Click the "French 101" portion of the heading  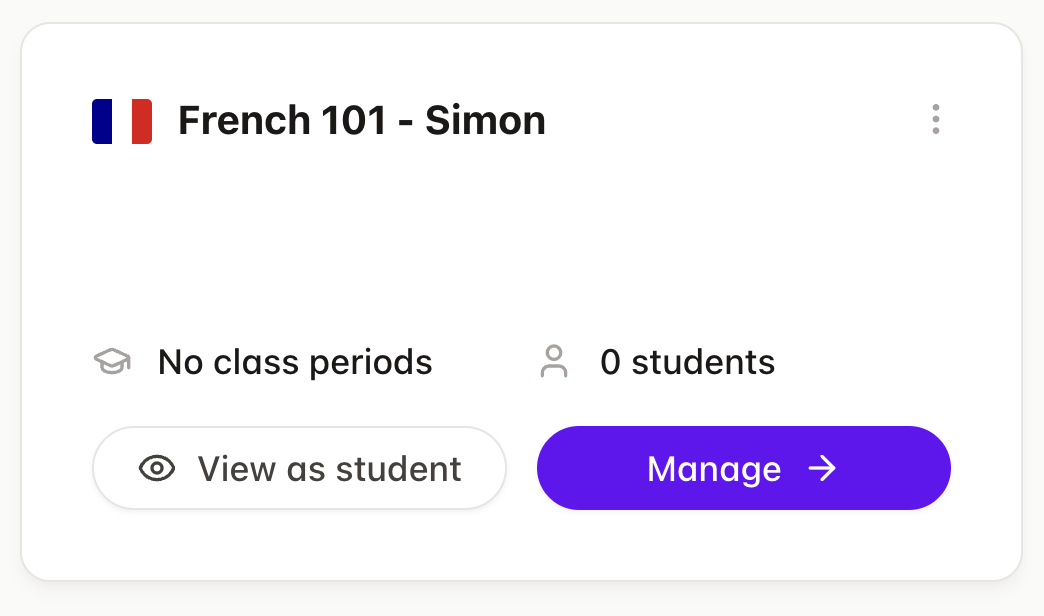tap(282, 121)
